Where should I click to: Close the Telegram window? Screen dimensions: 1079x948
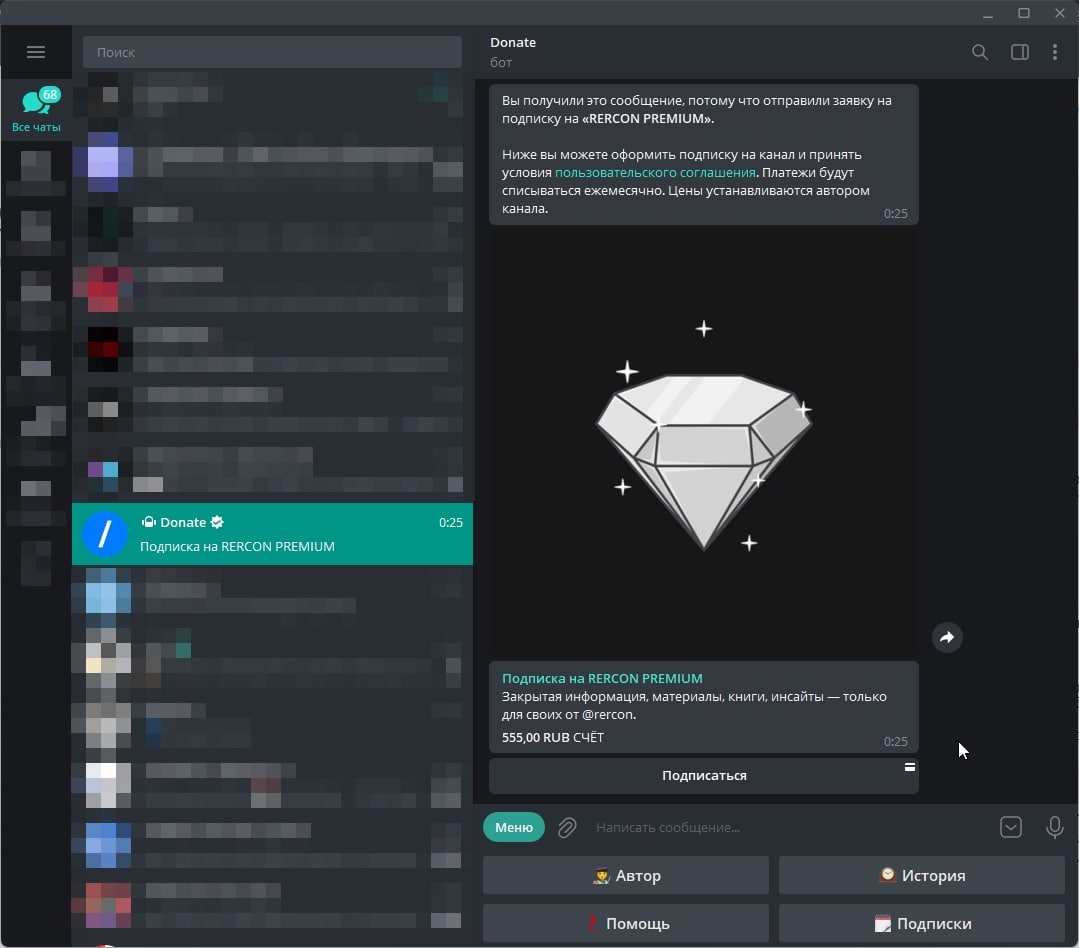point(1060,13)
